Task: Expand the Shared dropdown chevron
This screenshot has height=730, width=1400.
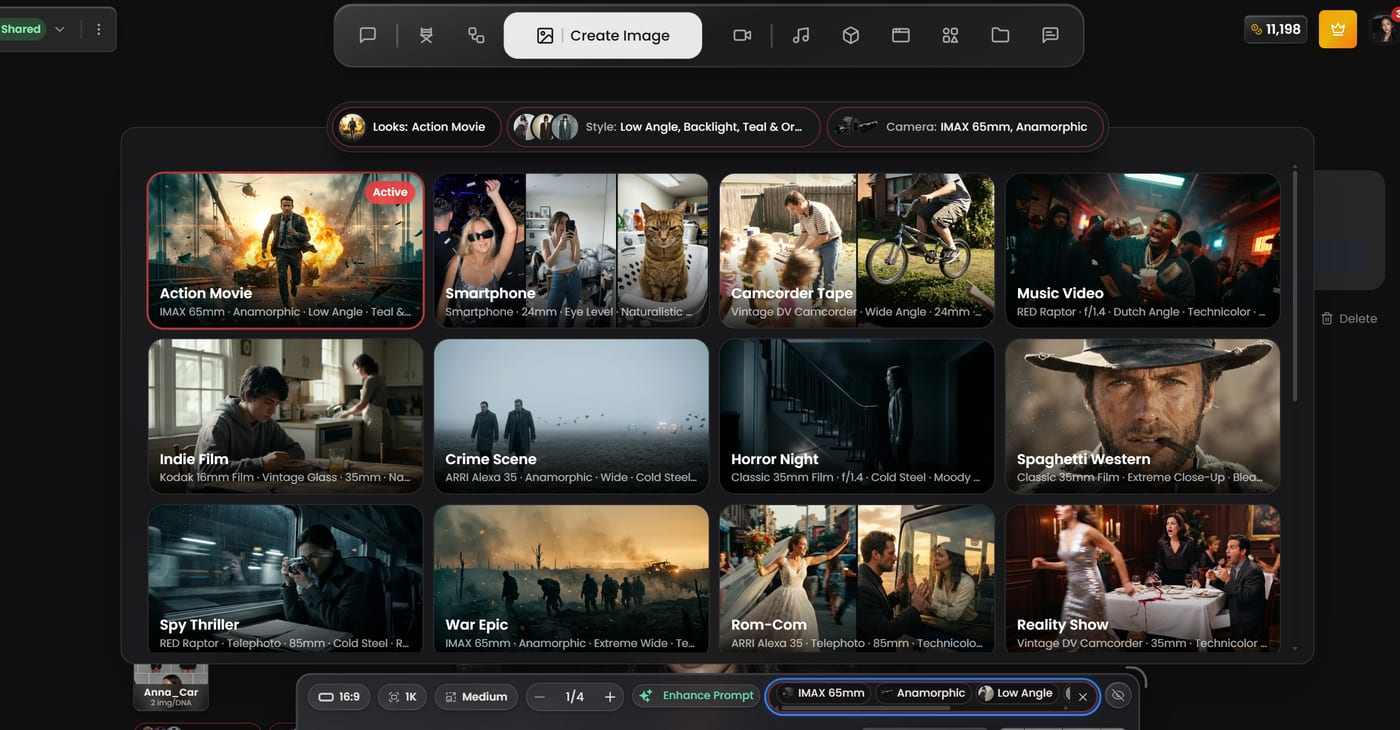Action: [60, 29]
